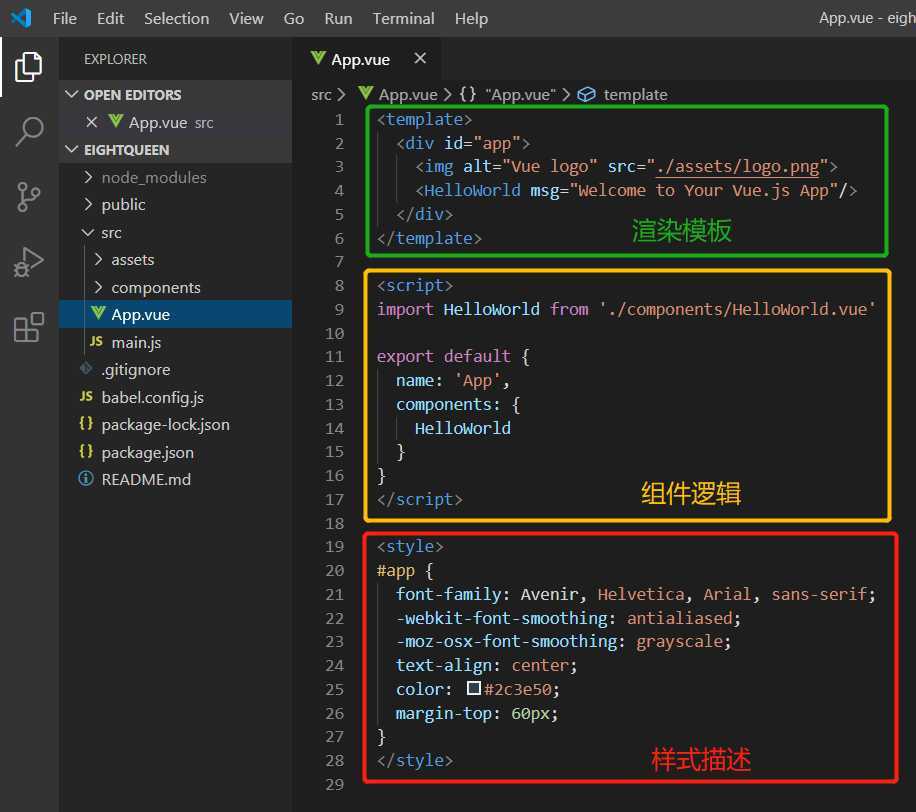Viewport: 916px width, 812px height.
Task: Click the template cube icon in breadcrumb
Action: (x=586, y=94)
